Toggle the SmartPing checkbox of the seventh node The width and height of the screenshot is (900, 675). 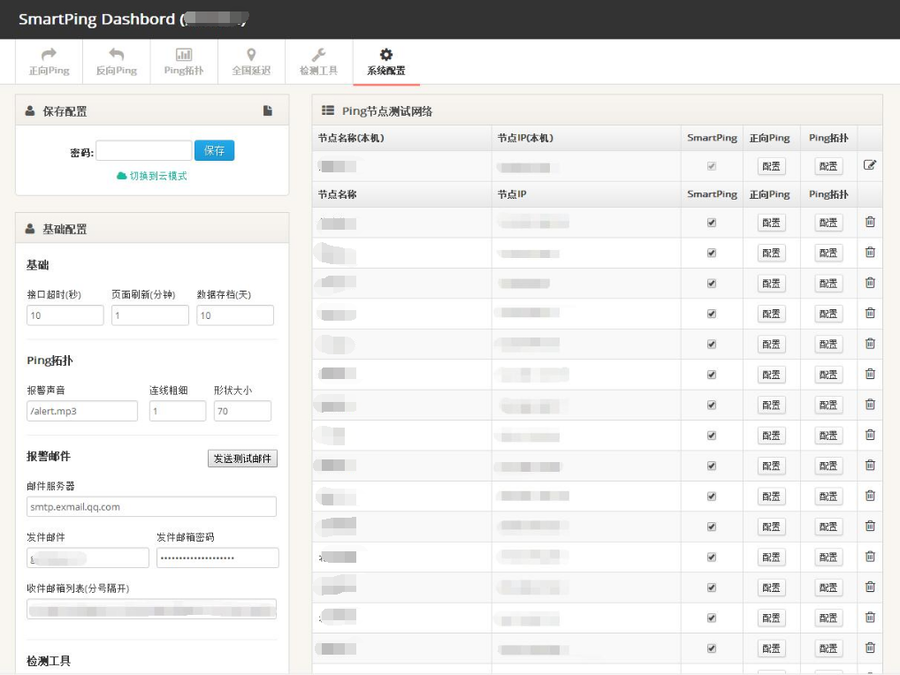pyautogui.click(x=712, y=405)
